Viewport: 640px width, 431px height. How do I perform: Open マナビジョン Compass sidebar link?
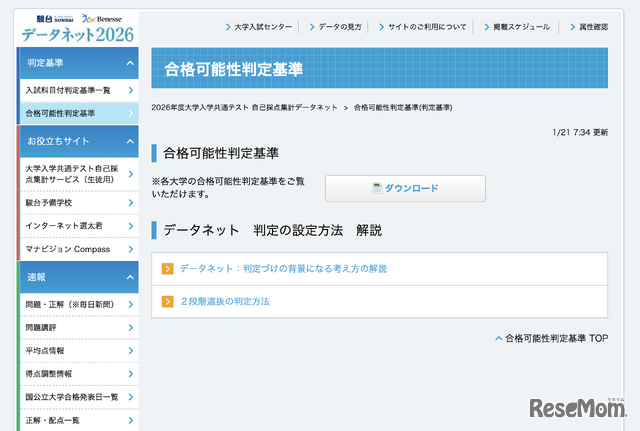pyautogui.click(x=79, y=249)
